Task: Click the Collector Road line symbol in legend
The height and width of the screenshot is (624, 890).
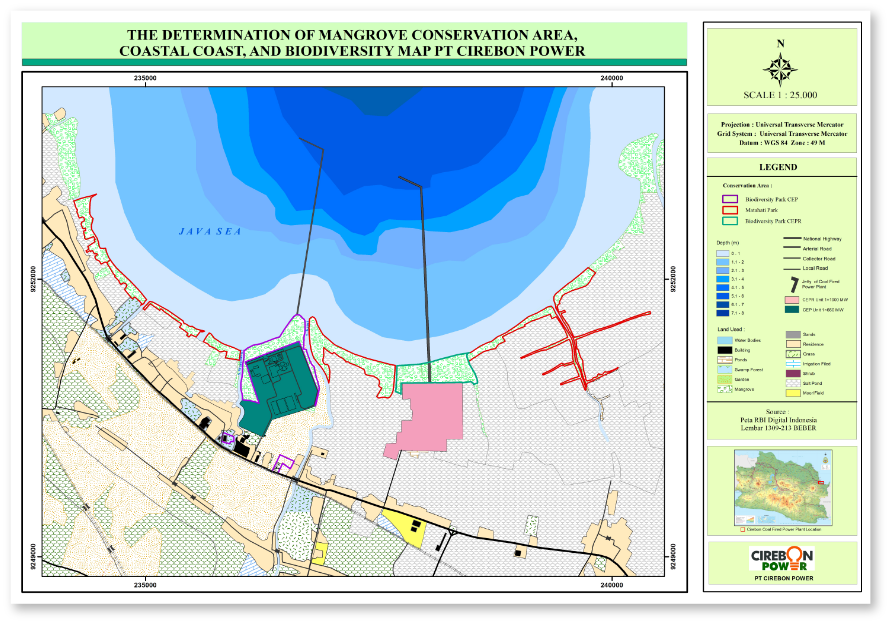Action: (791, 258)
